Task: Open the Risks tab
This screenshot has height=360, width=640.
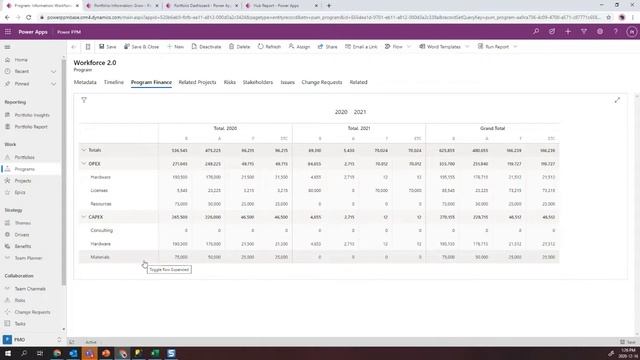Action: pos(229,82)
